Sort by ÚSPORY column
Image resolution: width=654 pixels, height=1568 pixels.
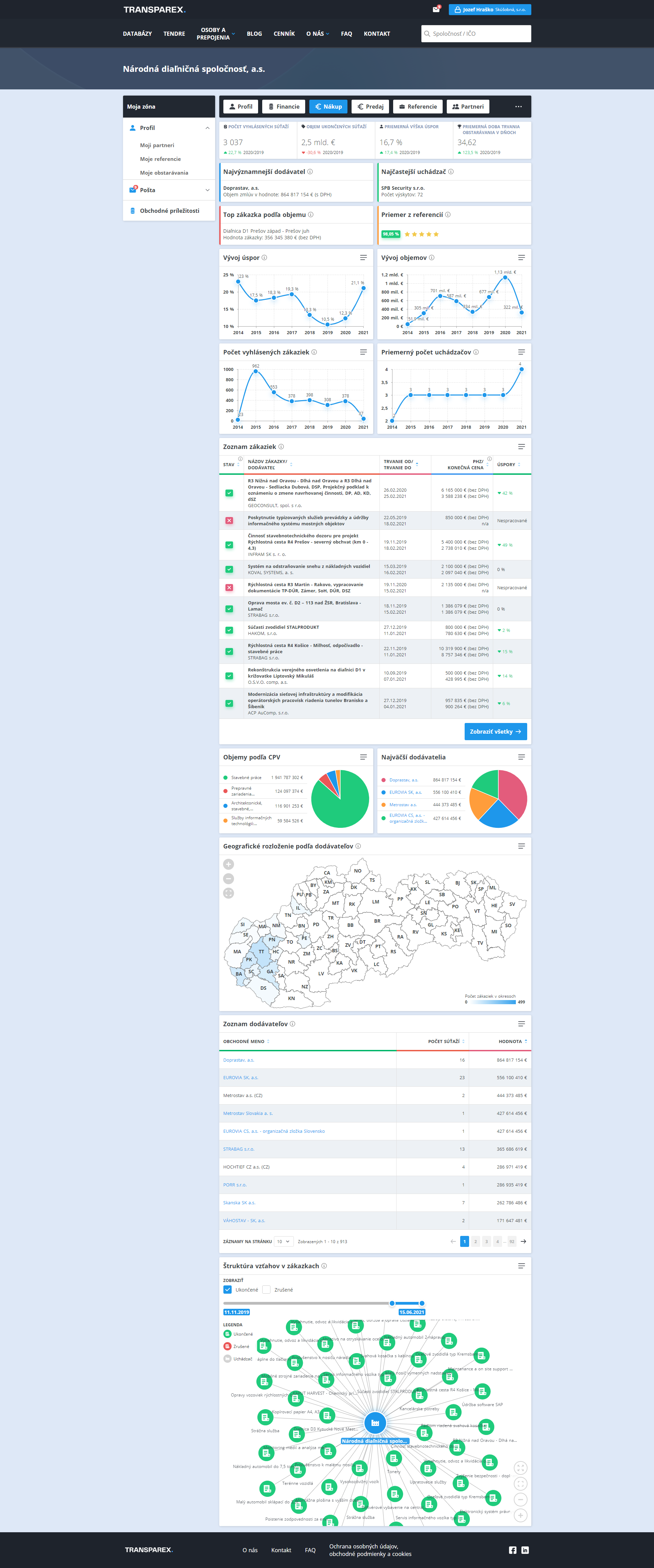(x=509, y=464)
